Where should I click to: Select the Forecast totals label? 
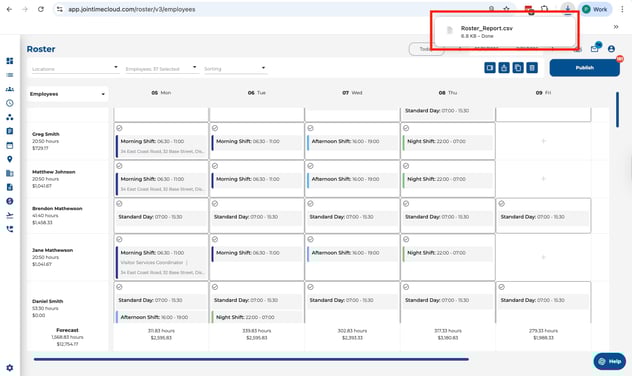click(x=67, y=330)
